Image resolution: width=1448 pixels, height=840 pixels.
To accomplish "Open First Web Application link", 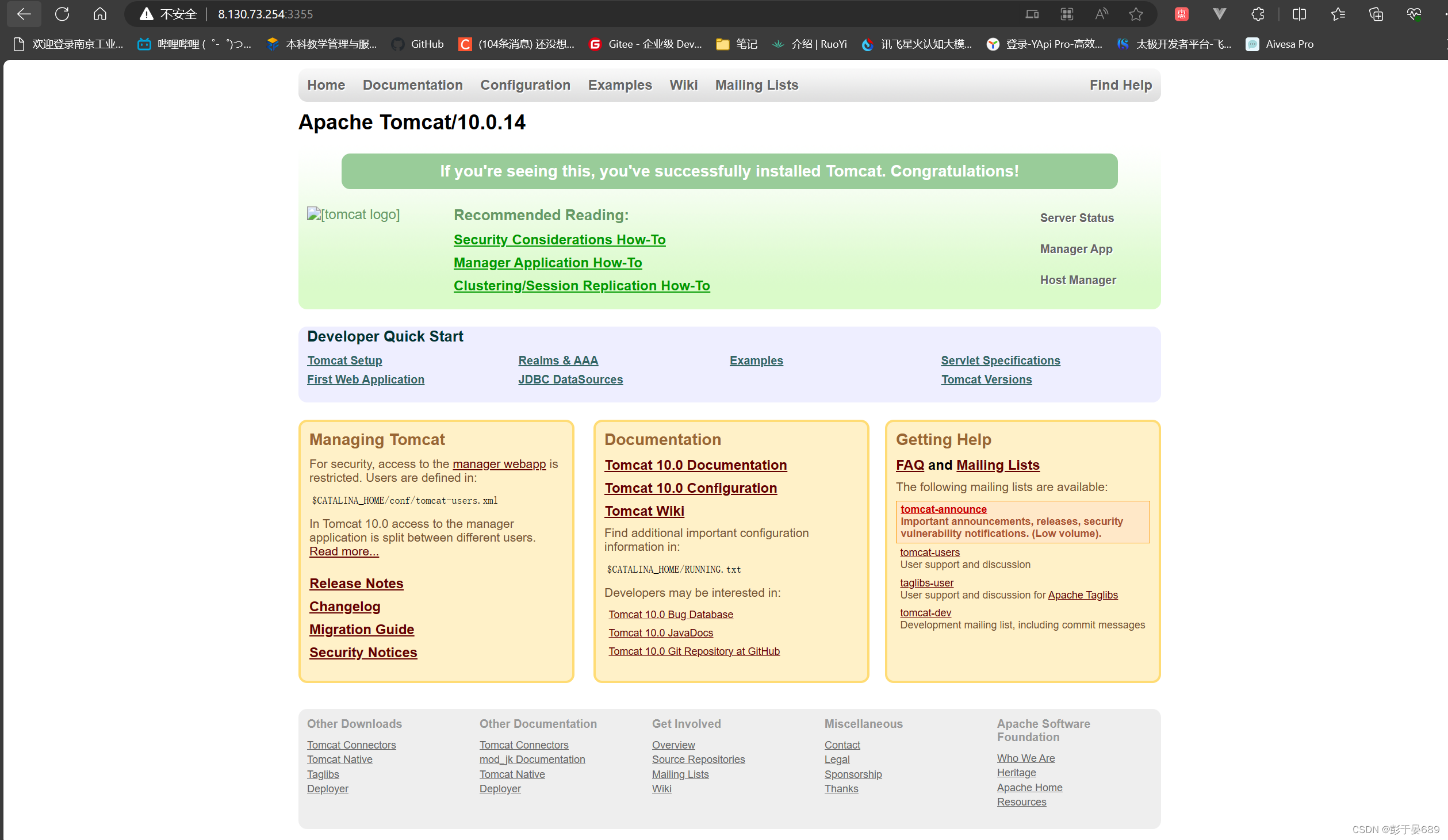I will pos(366,379).
